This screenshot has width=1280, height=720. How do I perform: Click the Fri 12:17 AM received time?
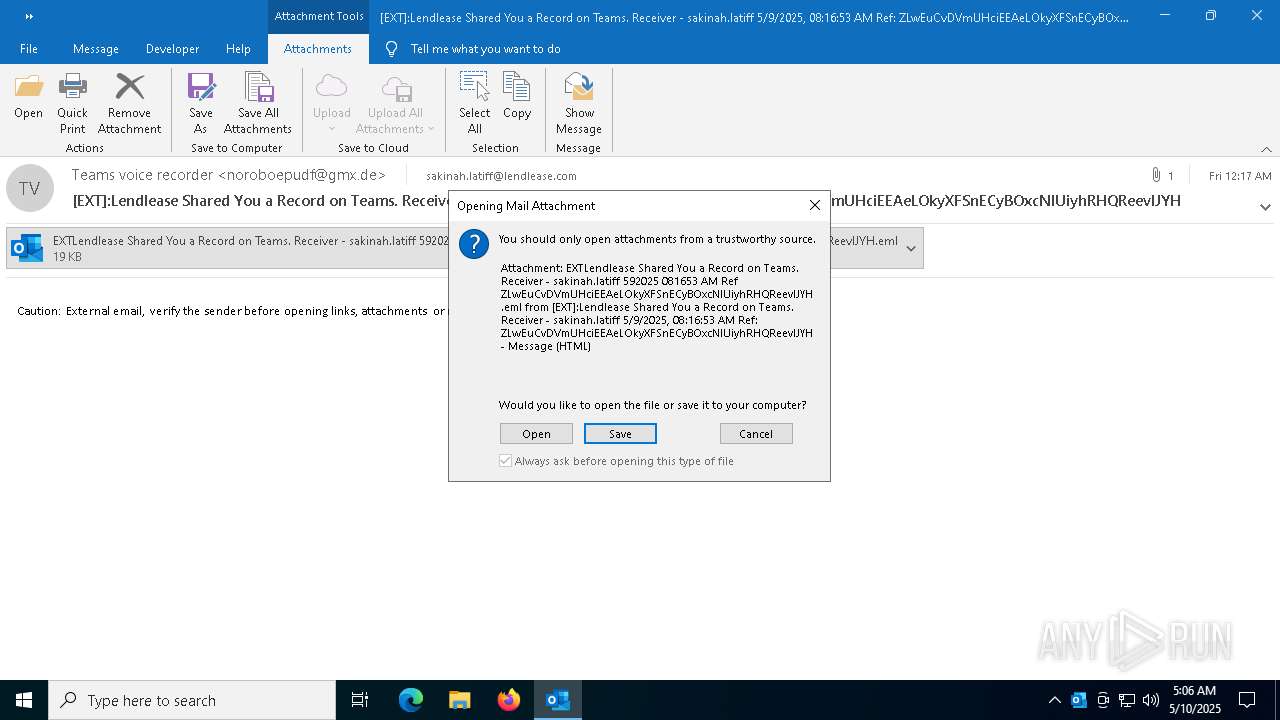coord(1240,176)
